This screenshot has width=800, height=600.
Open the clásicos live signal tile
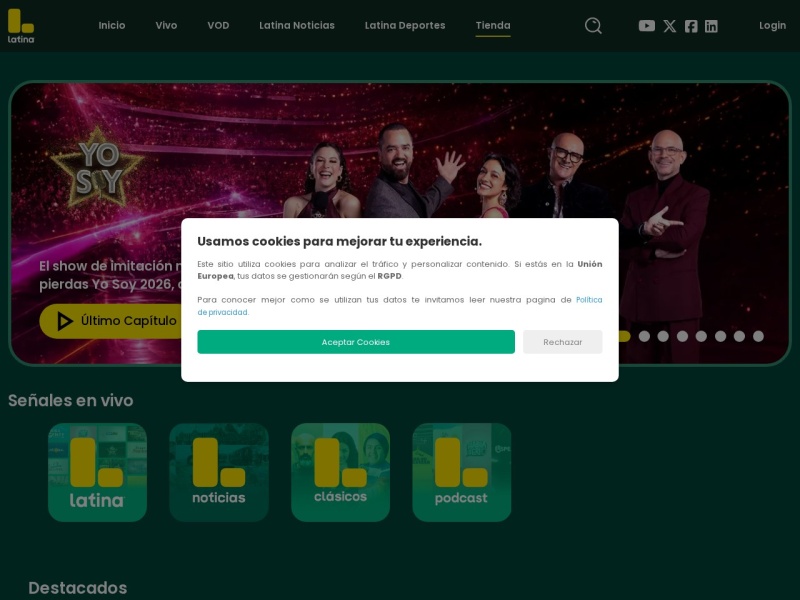pos(340,472)
